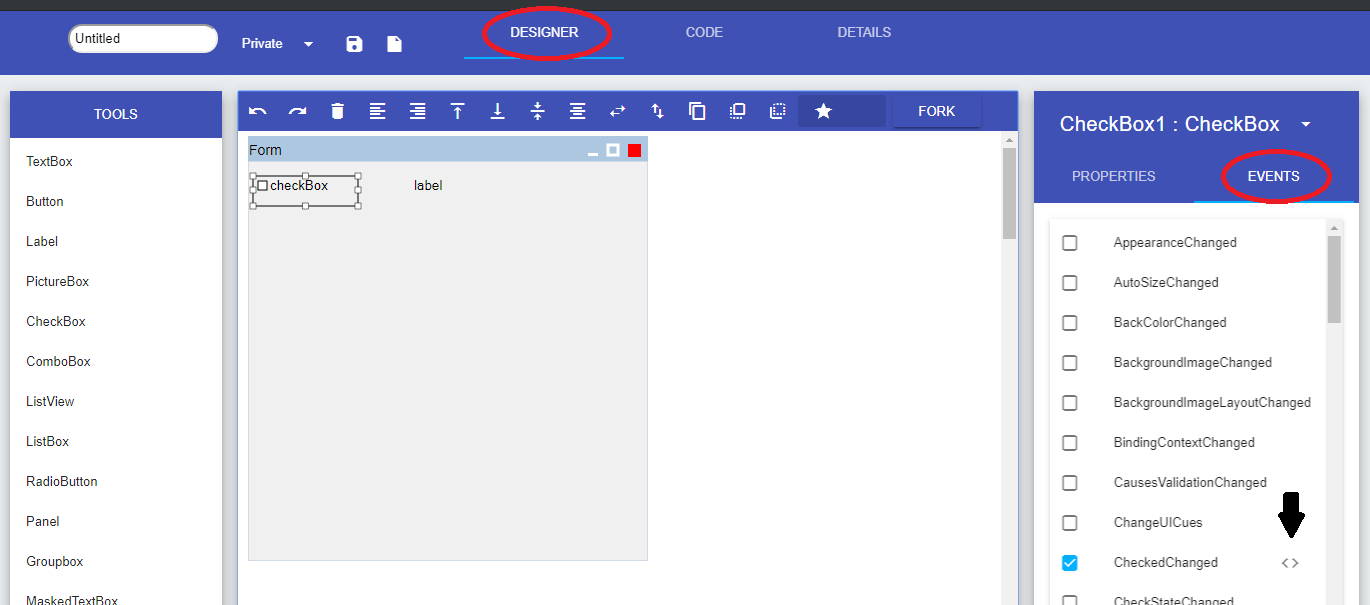Click the undo arrow in the designer toolbar
Image resolution: width=1370 pixels, height=605 pixels.
[x=258, y=111]
